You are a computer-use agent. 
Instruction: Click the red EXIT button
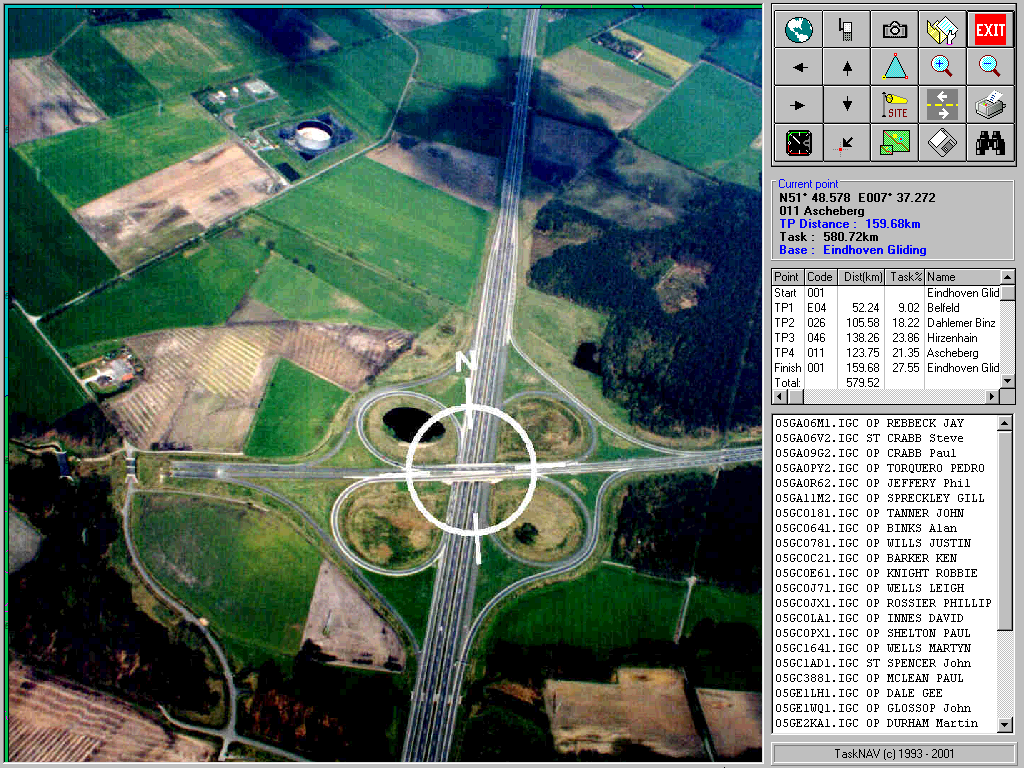990,29
